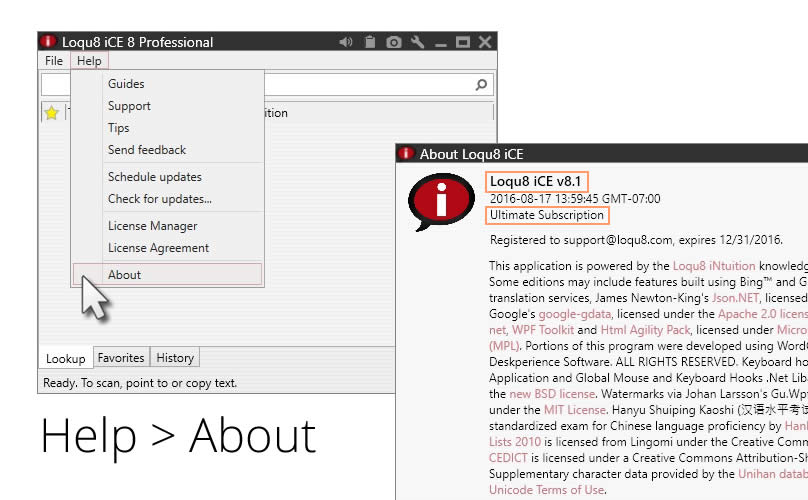The image size is (808, 500).
Task: Click the speaker sound icon in title bar
Action: coord(346,42)
